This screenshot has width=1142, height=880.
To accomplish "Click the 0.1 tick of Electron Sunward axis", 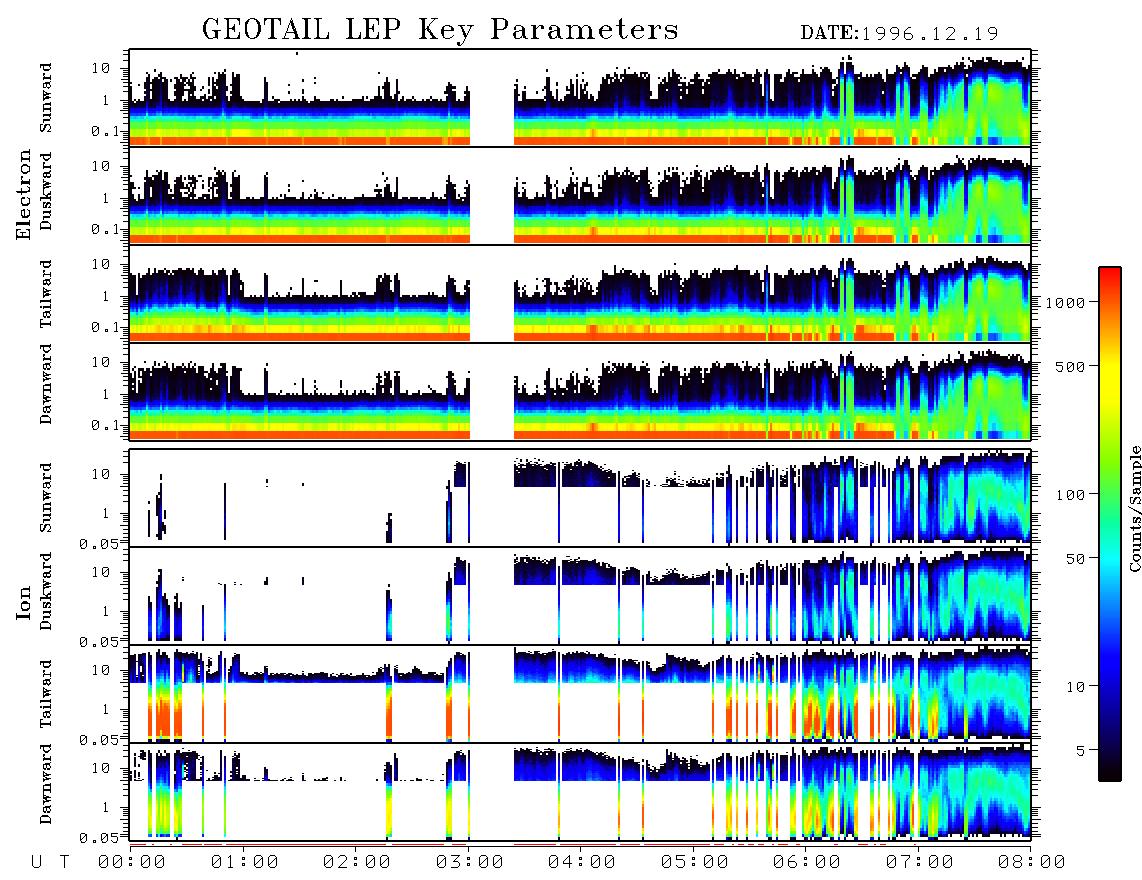I will pyautogui.click(x=106, y=130).
